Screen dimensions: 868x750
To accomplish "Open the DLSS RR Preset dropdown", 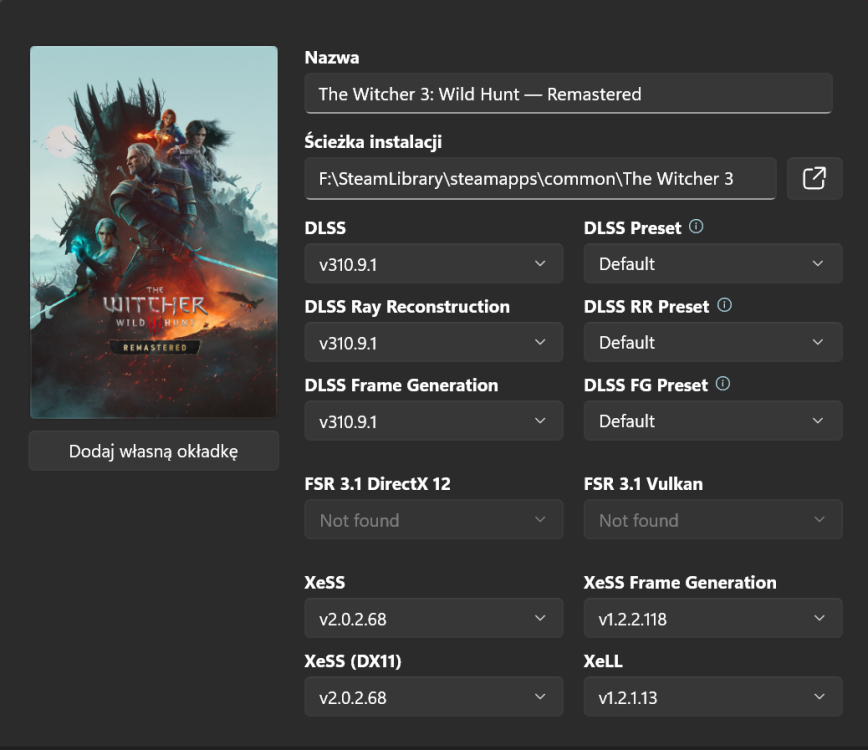I will pyautogui.click(x=713, y=343).
